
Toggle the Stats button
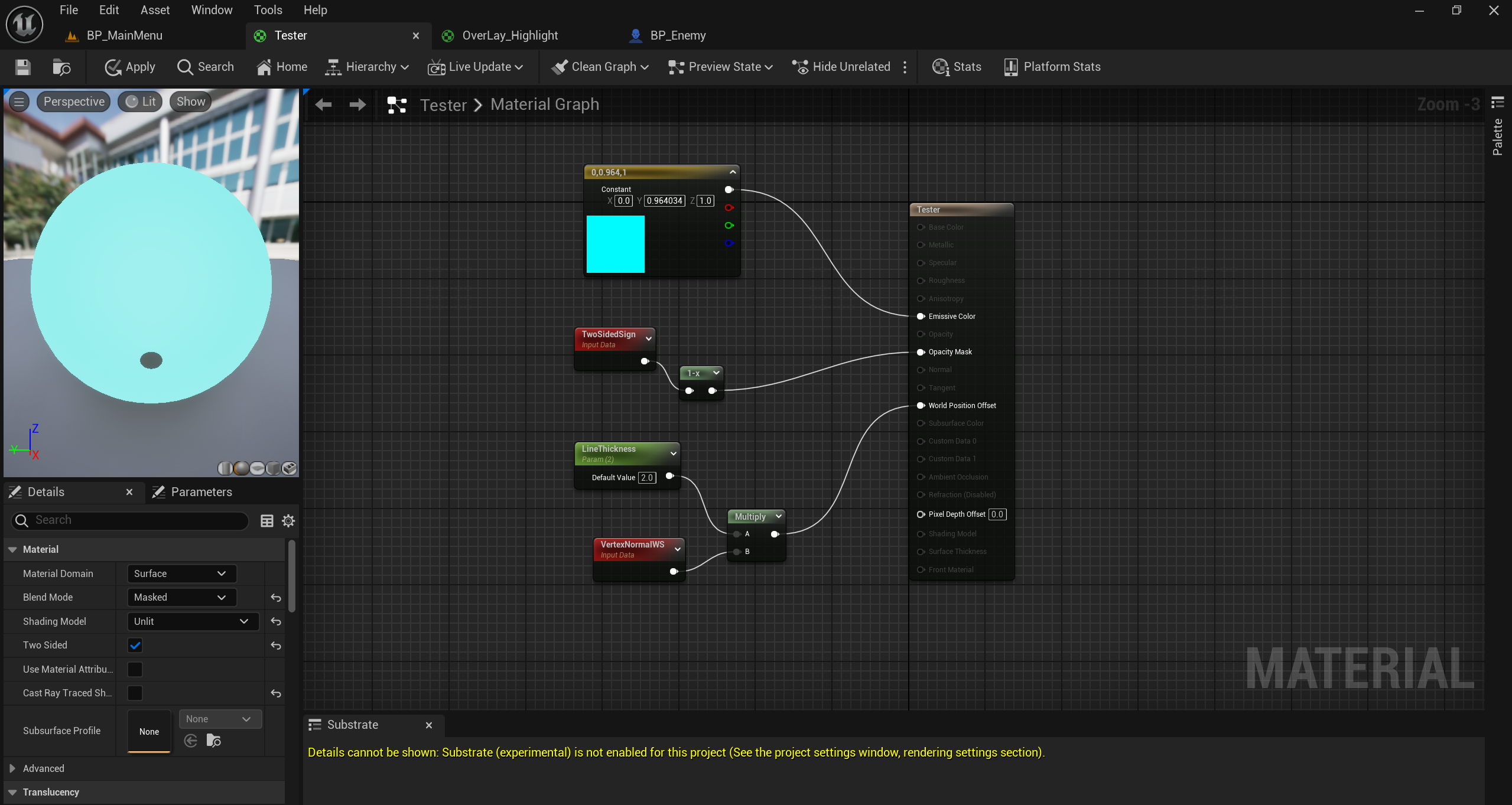(957, 67)
